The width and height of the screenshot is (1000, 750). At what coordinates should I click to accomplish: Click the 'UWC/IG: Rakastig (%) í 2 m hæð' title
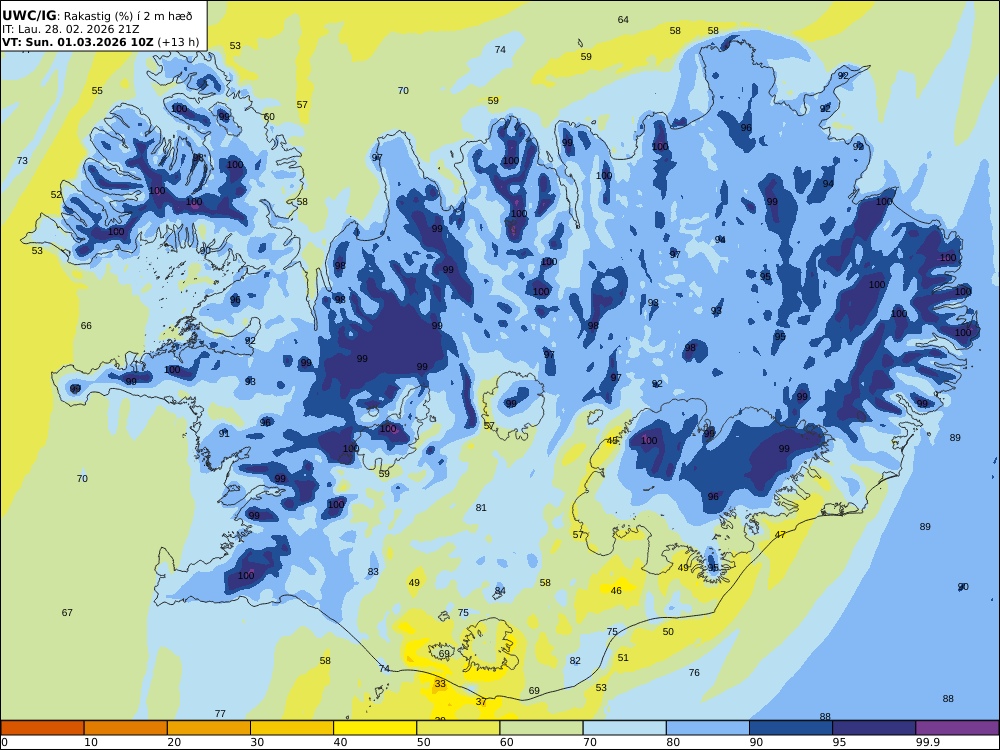pyautogui.click(x=97, y=16)
